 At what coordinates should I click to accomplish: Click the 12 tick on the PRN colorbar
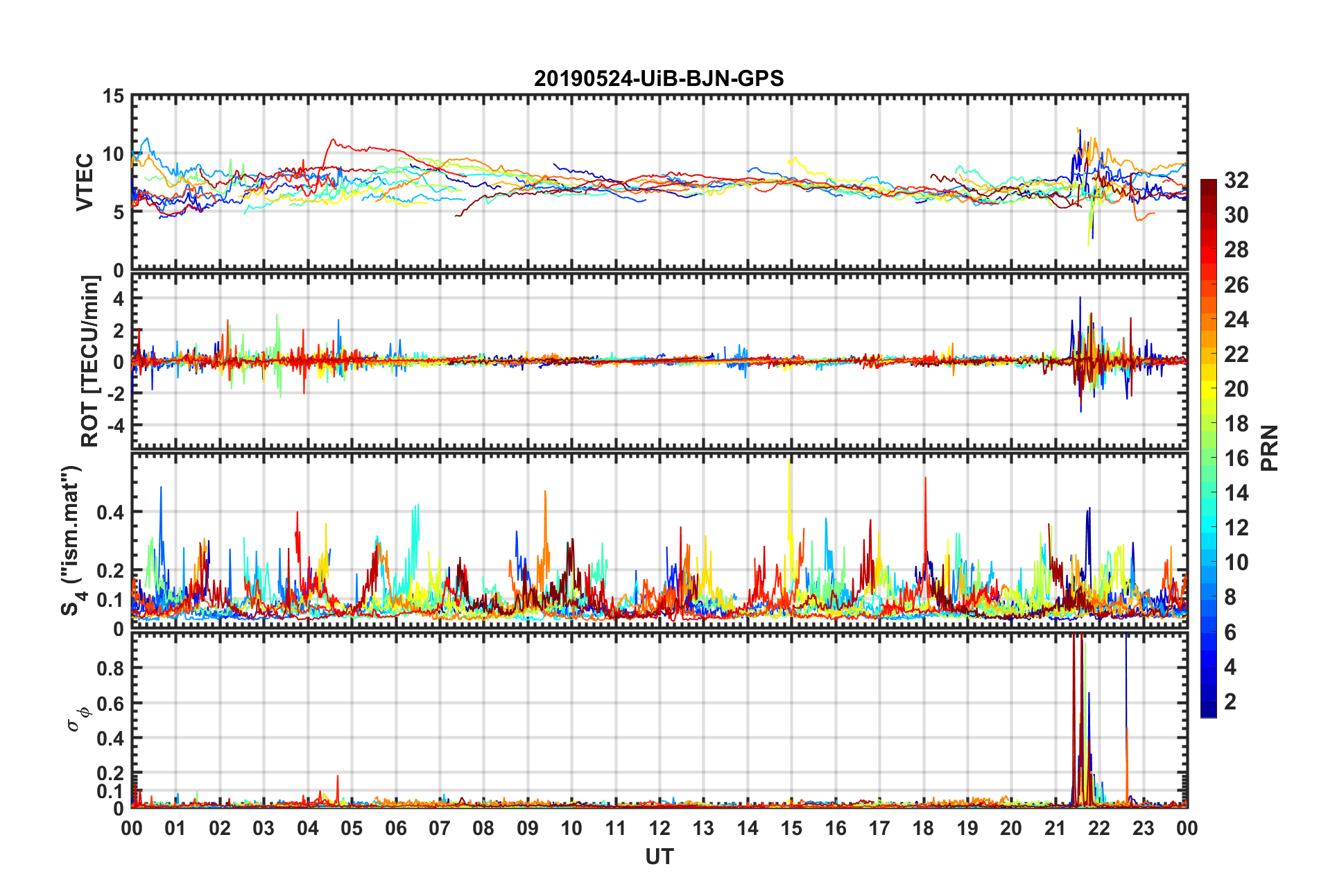1236,528
